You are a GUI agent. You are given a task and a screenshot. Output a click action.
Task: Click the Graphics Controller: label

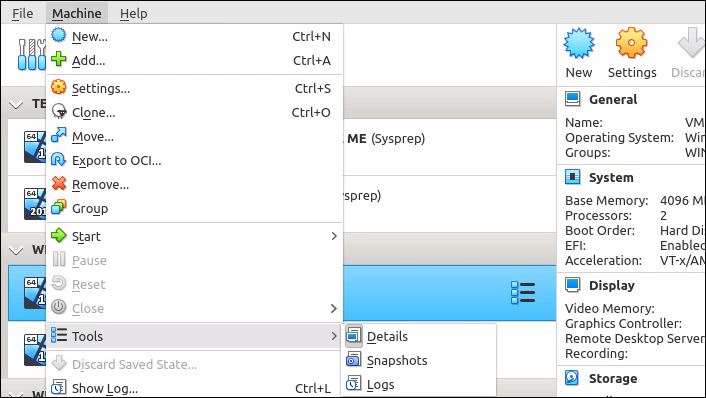(x=623, y=323)
